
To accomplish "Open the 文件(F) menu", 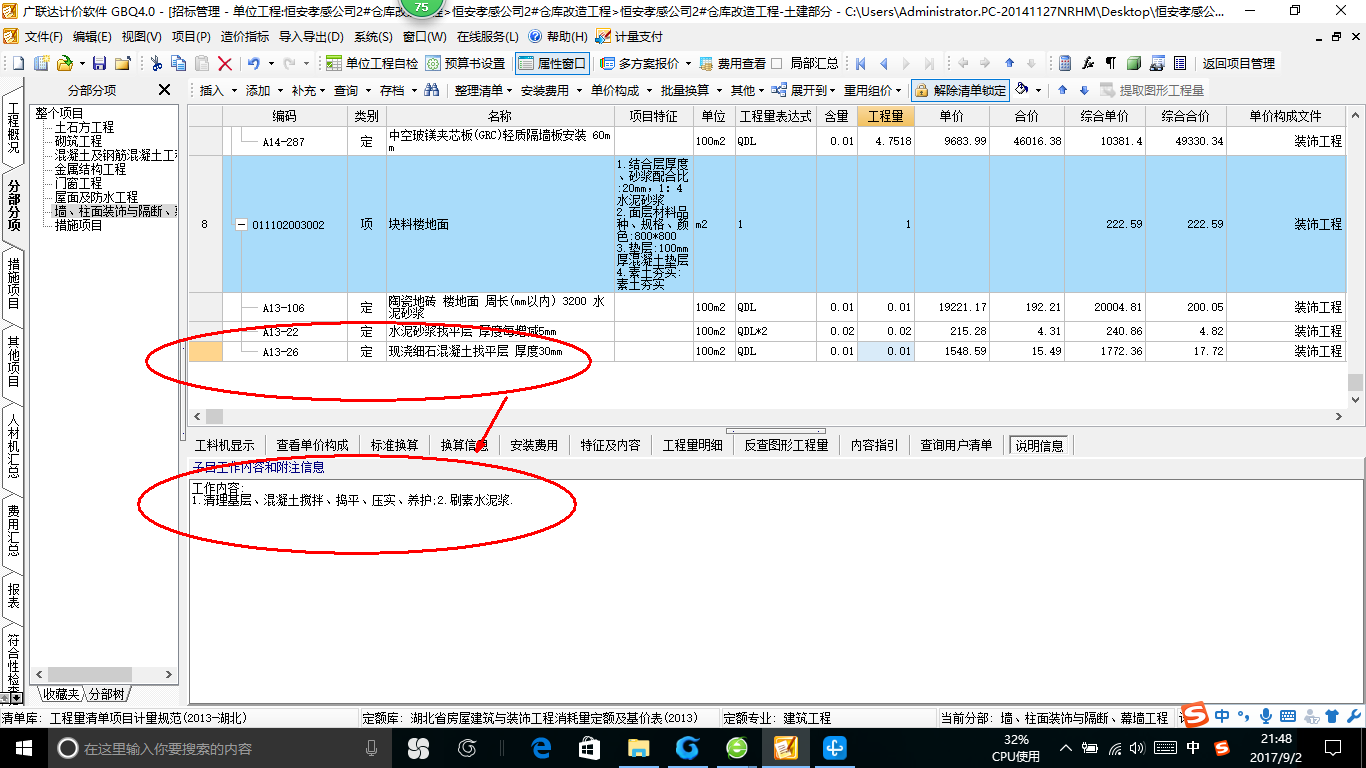I will click(43, 37).
